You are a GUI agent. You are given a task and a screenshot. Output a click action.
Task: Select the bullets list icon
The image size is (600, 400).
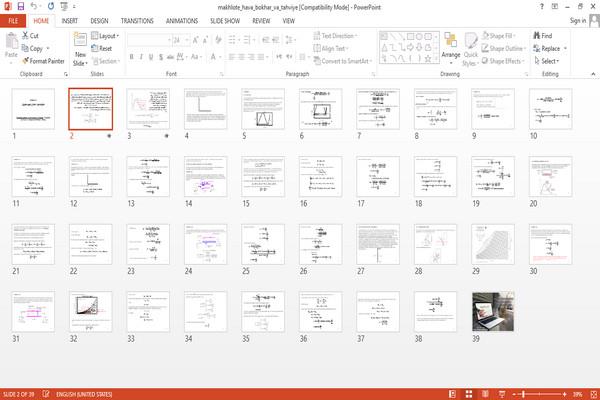click(x=233, y=40)
